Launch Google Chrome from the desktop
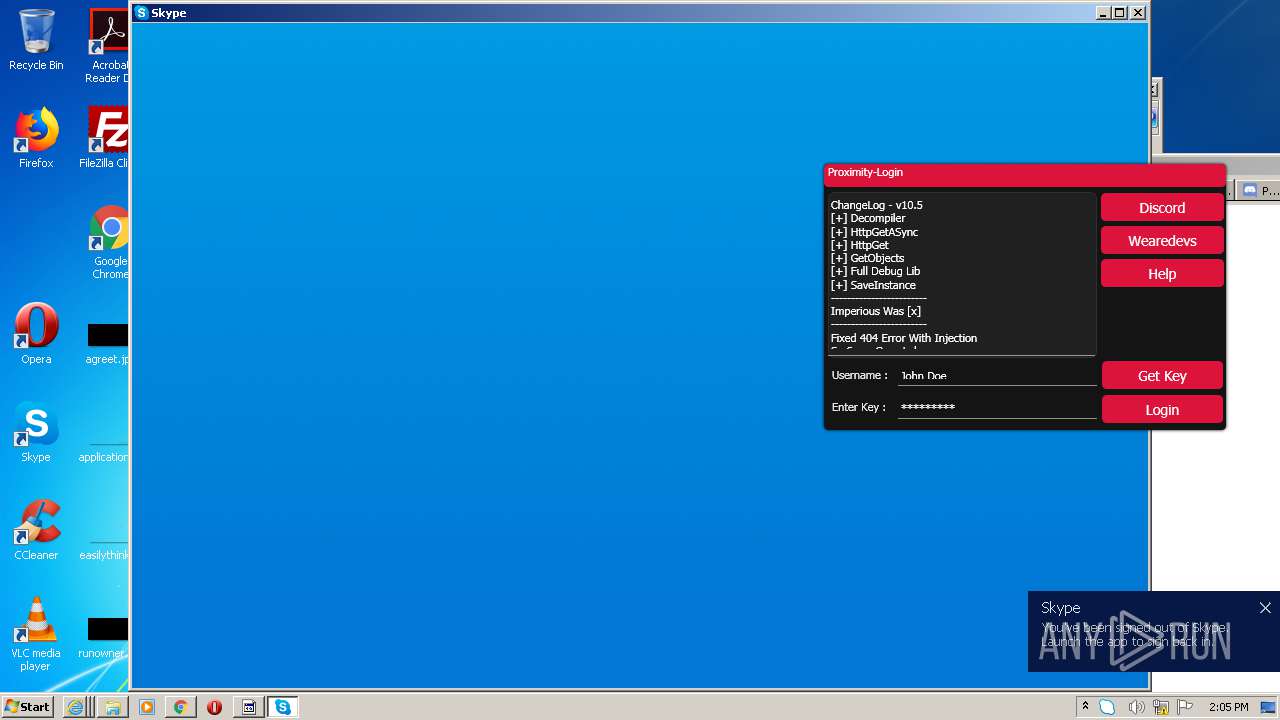Viewport: 1280px width, 720px height. [109, 243]
